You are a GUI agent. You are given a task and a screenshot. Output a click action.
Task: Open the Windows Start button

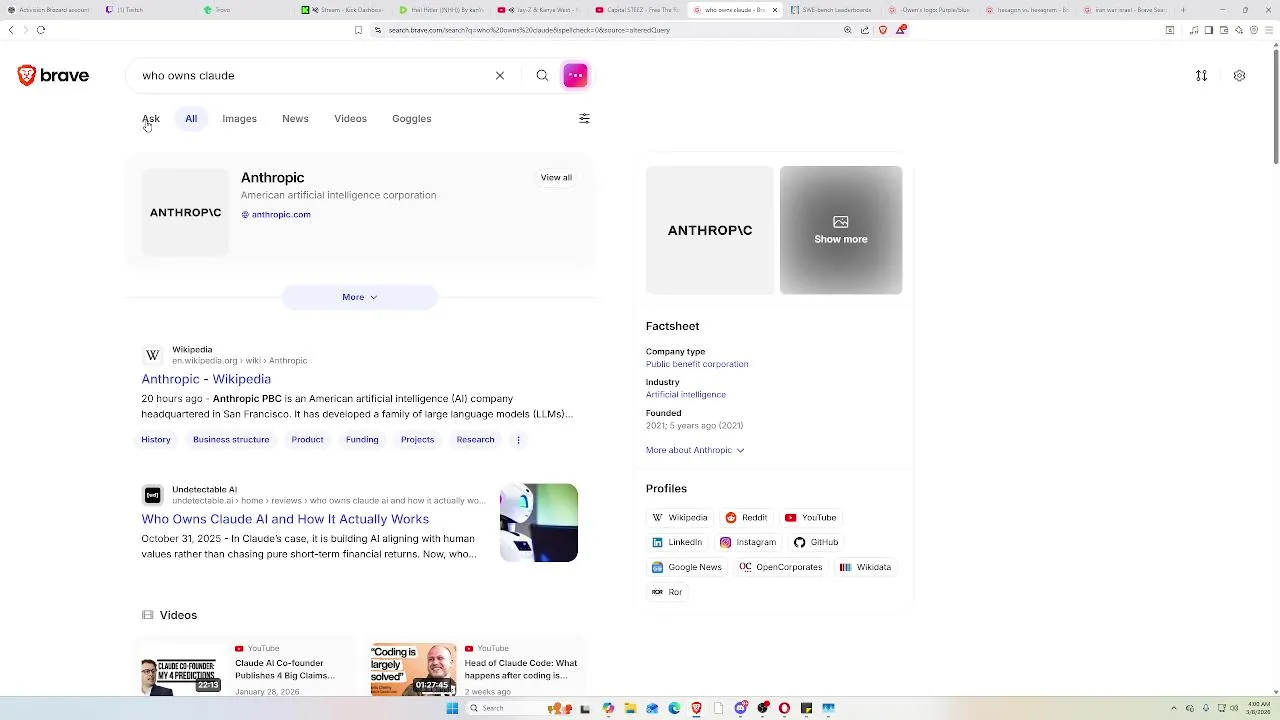coord(452,708)
